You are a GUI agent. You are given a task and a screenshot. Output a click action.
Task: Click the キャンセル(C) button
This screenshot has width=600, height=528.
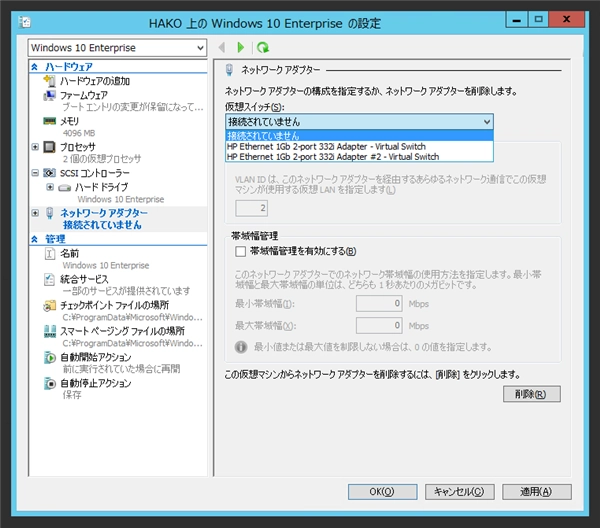[x=460, y=492]
